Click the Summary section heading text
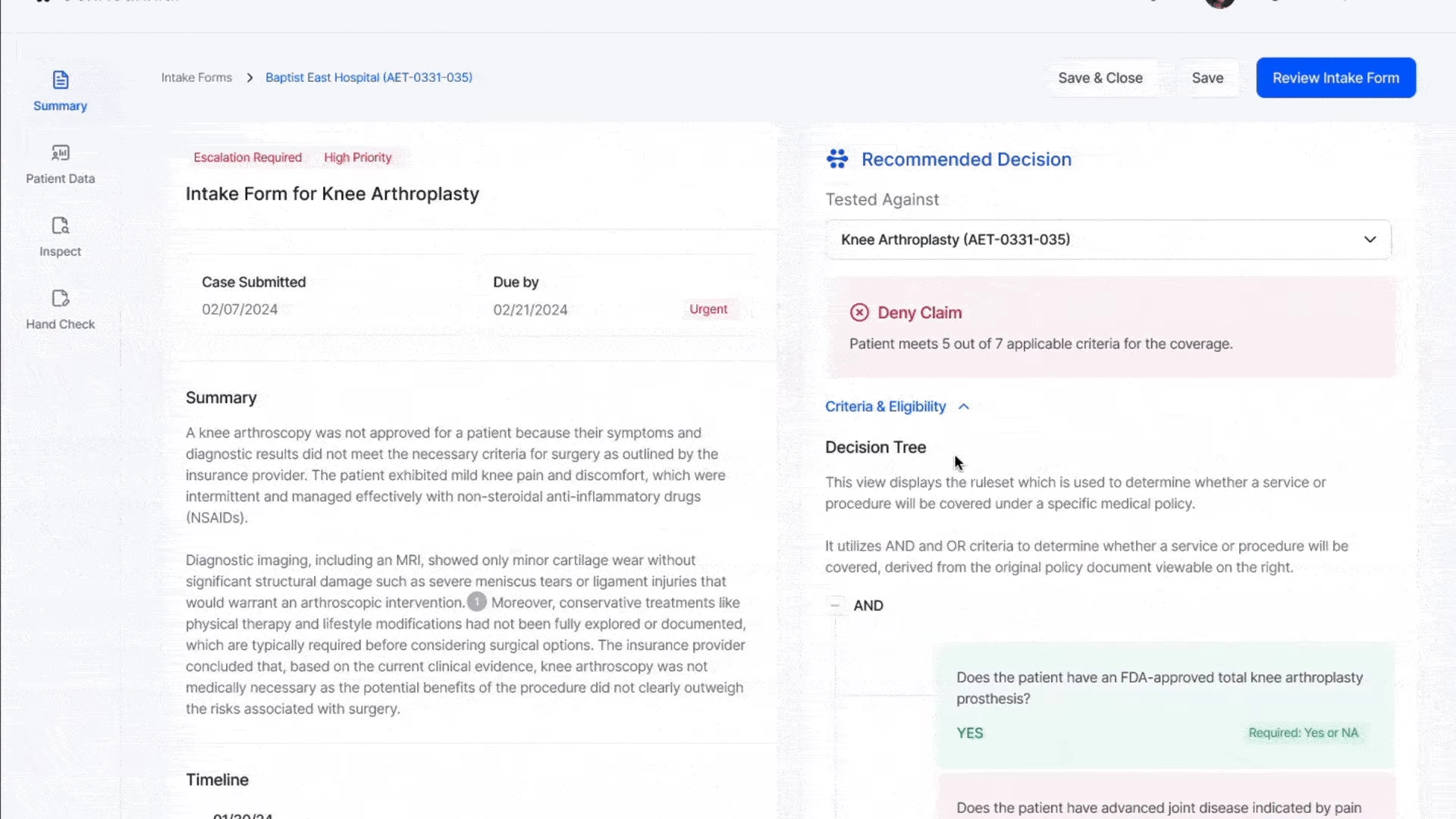1456x819 pixels. [221, 398]
